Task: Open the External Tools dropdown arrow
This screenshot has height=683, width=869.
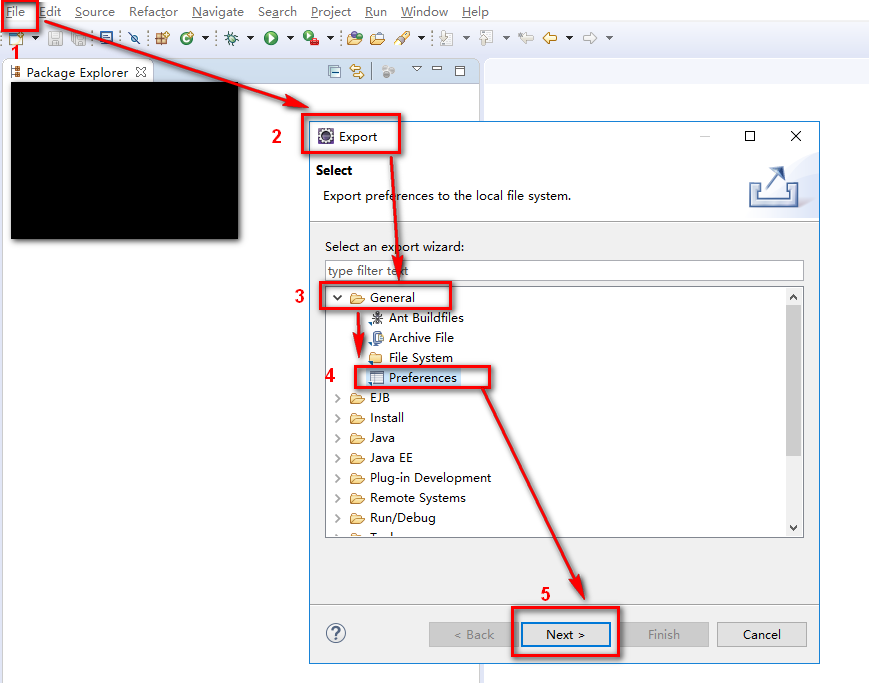Action: 330,38
